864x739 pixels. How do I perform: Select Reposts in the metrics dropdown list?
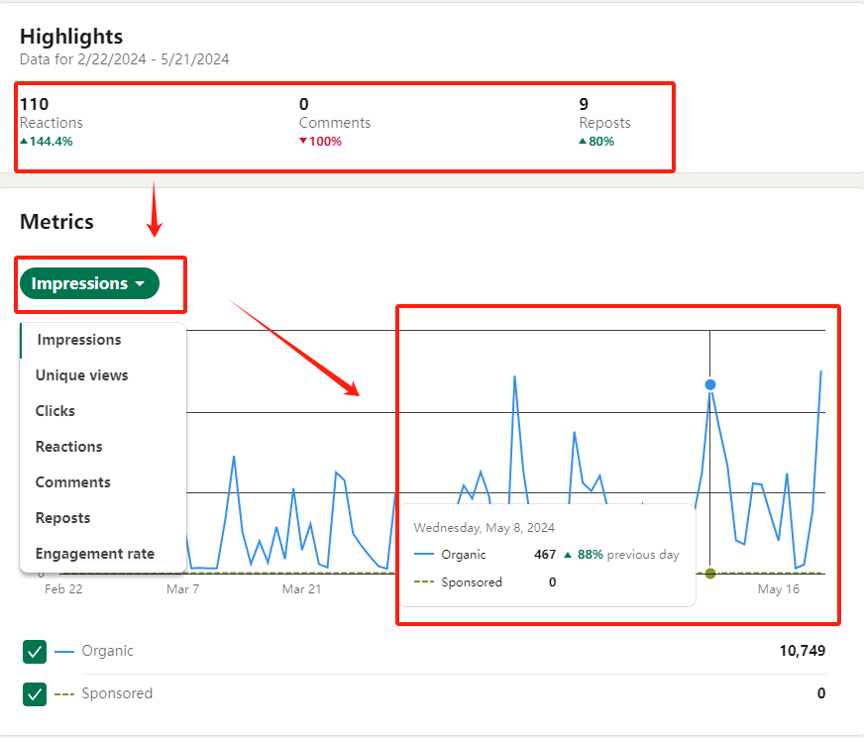coord(103,518)
